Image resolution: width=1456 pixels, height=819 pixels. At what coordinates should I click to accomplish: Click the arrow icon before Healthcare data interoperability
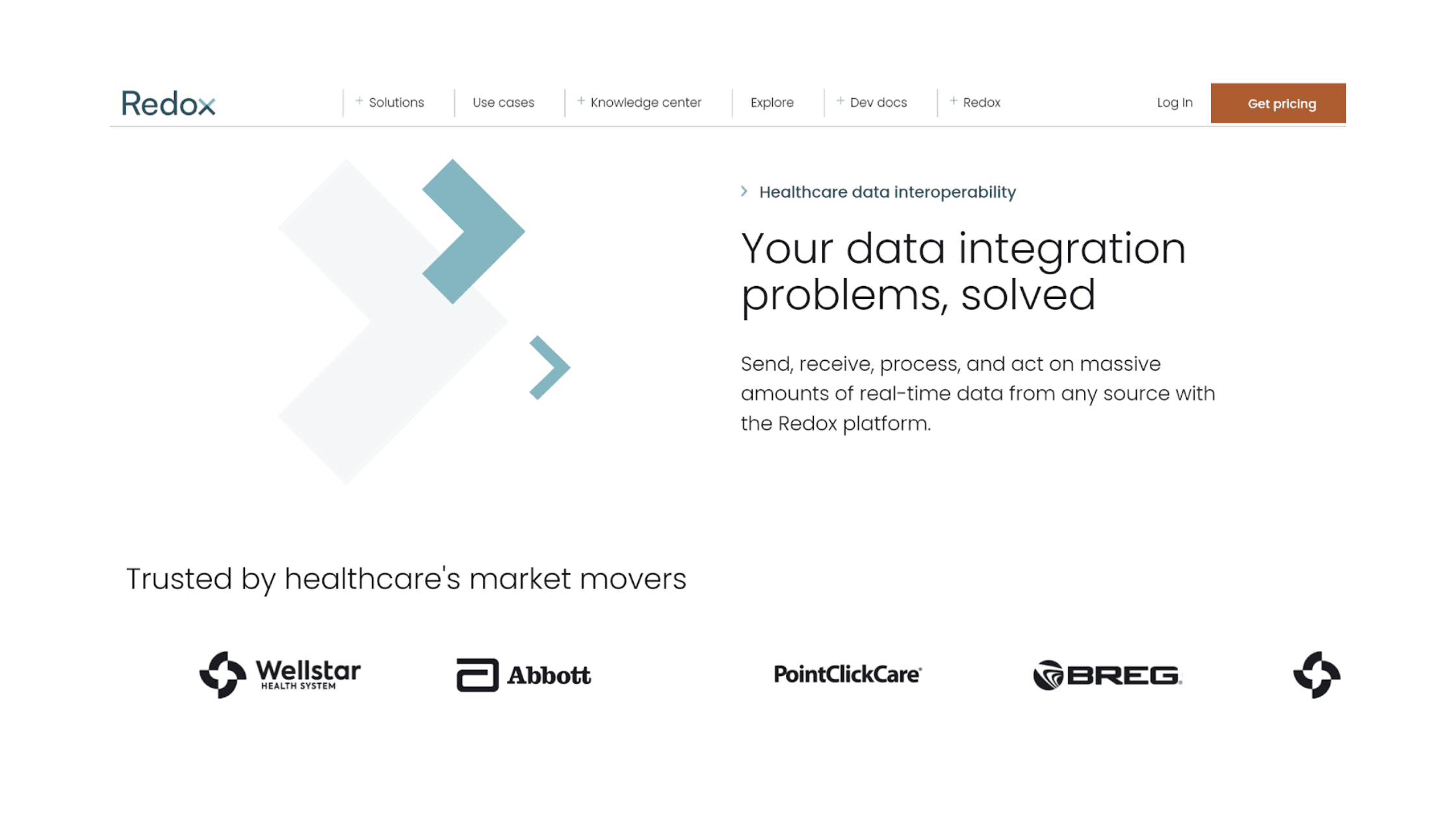click(744, 191)
